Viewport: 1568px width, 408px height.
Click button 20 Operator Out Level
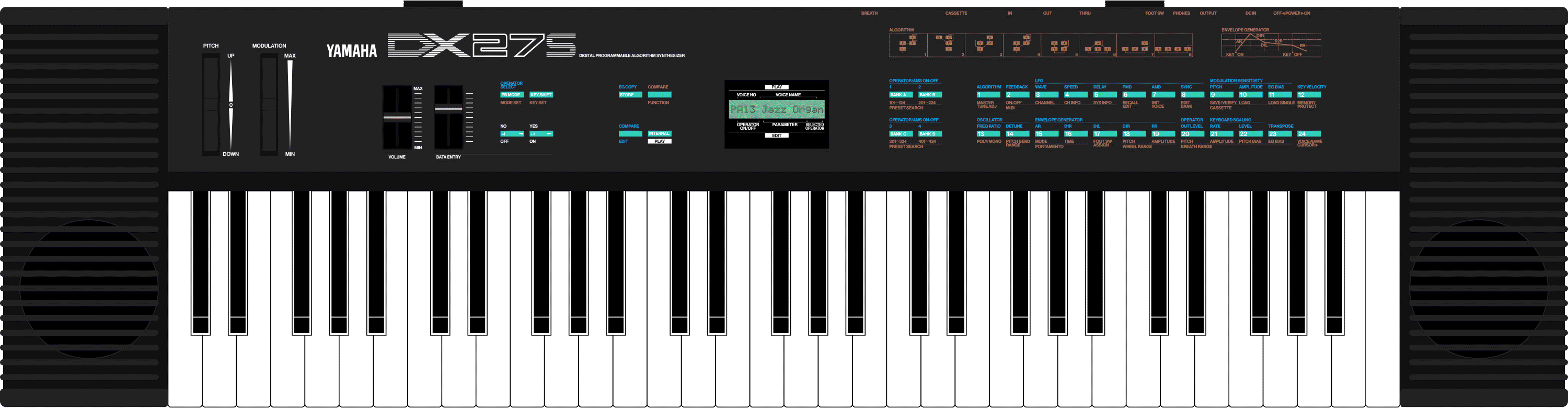(x=1193, y=134)
